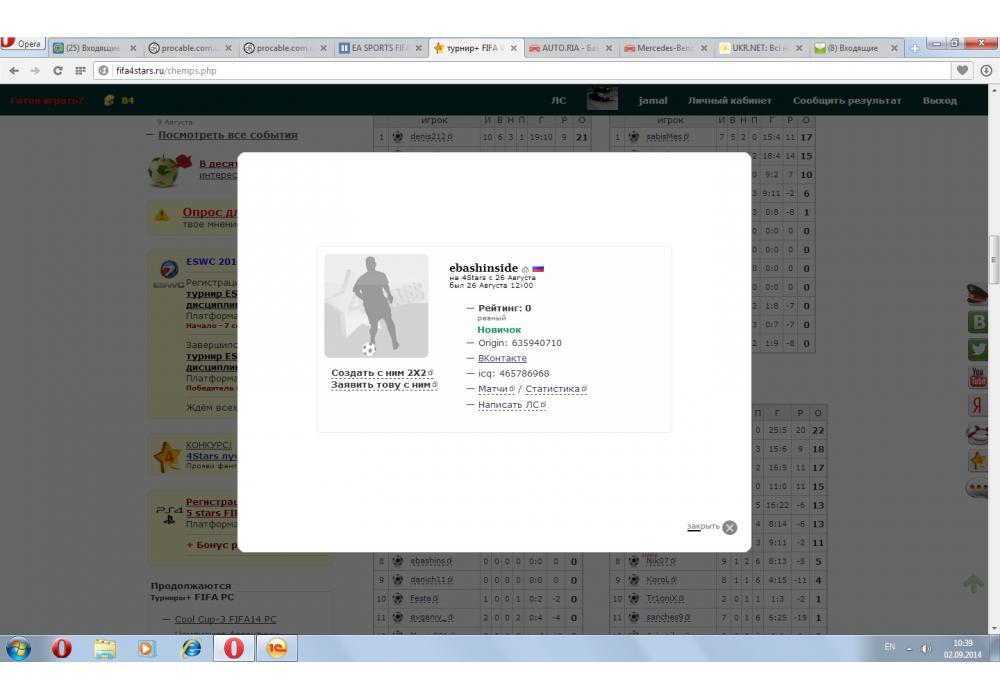Open Internet Explorer from the taskbar
The width and height of the screenshot is (1000, 700).
pos(191,648)
